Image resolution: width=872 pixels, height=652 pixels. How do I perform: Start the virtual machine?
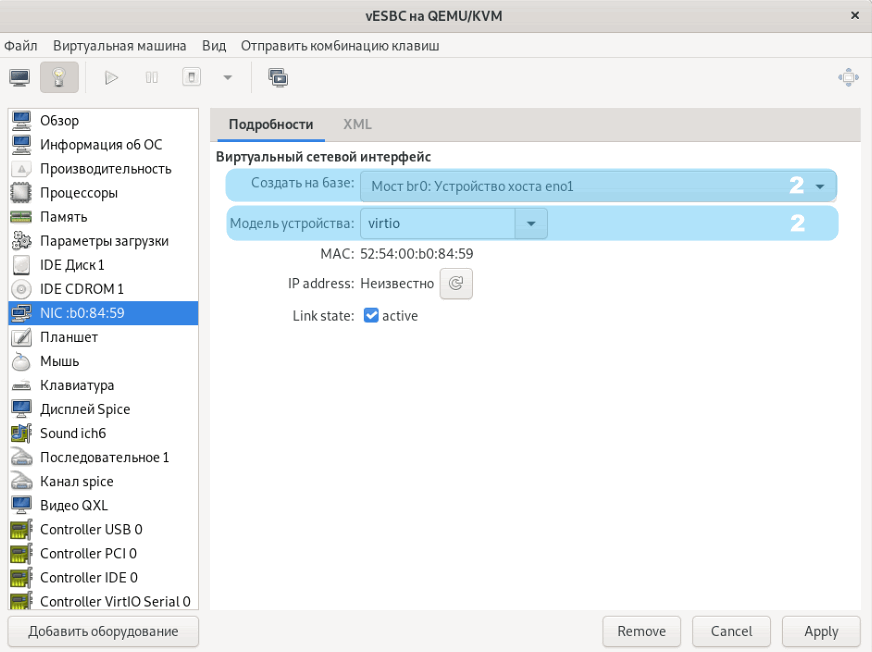pos(111,77)
